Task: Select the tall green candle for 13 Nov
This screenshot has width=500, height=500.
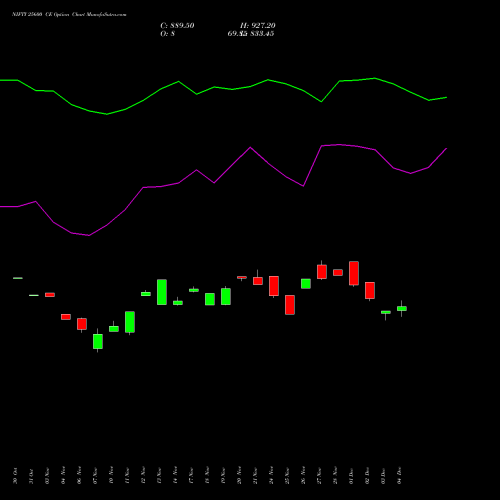Action: click(162, 292)
